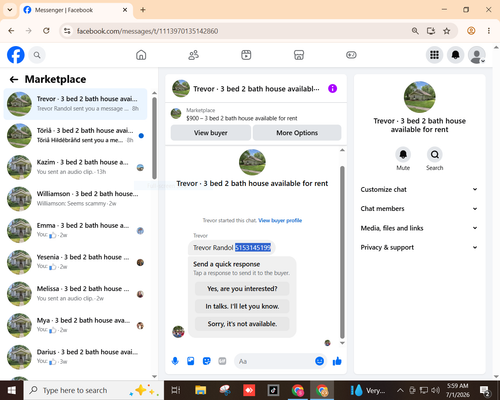
Task: Open Facebook notifications bell
Action: pyautogui.click(x=456, y=55)
